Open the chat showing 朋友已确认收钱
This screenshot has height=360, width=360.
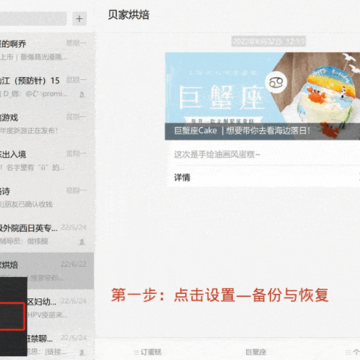click(x=47, y=197)
